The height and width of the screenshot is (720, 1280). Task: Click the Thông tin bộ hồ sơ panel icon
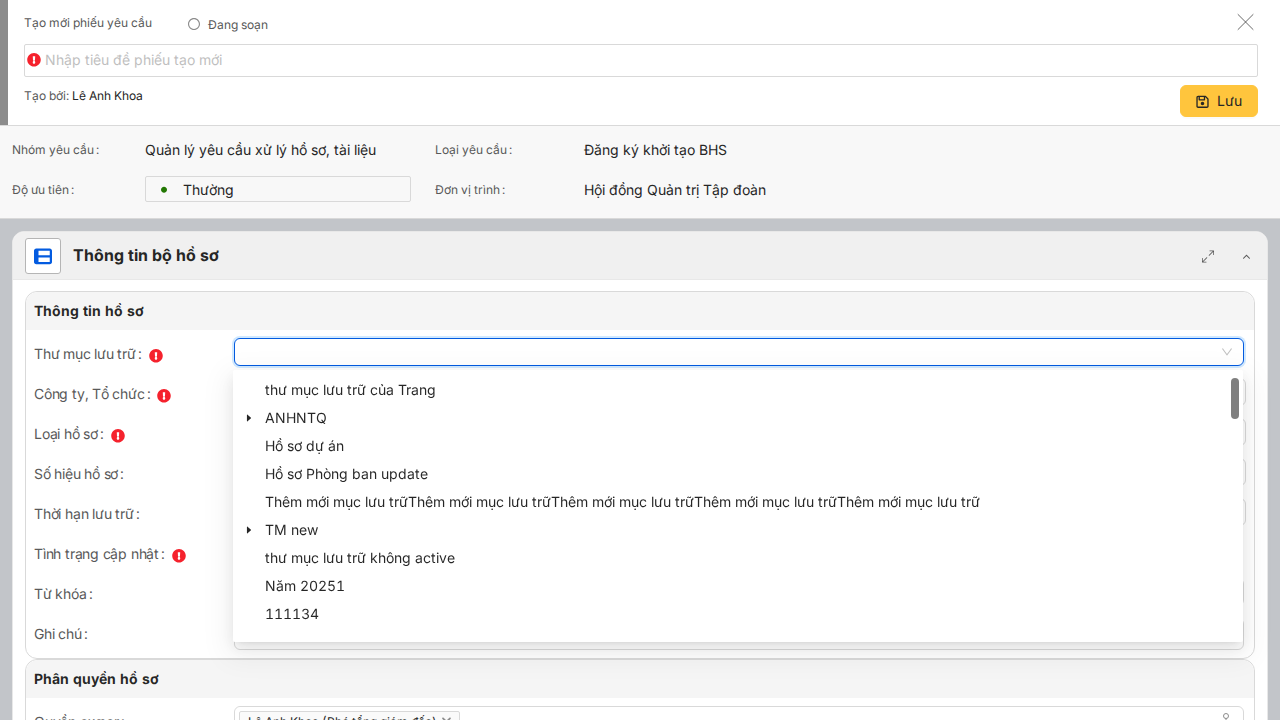(43, 256)
